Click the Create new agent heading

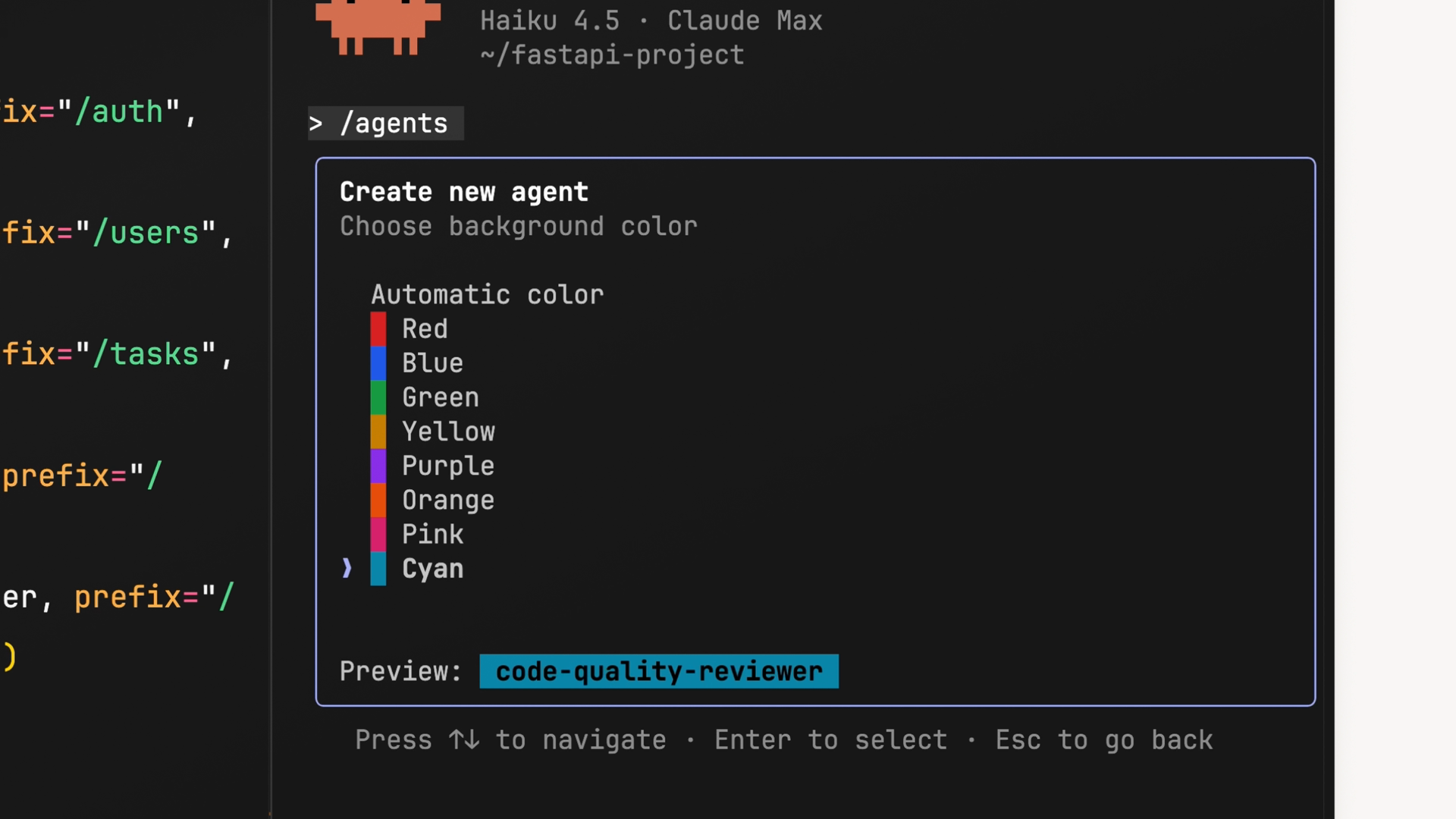[463, 192]
